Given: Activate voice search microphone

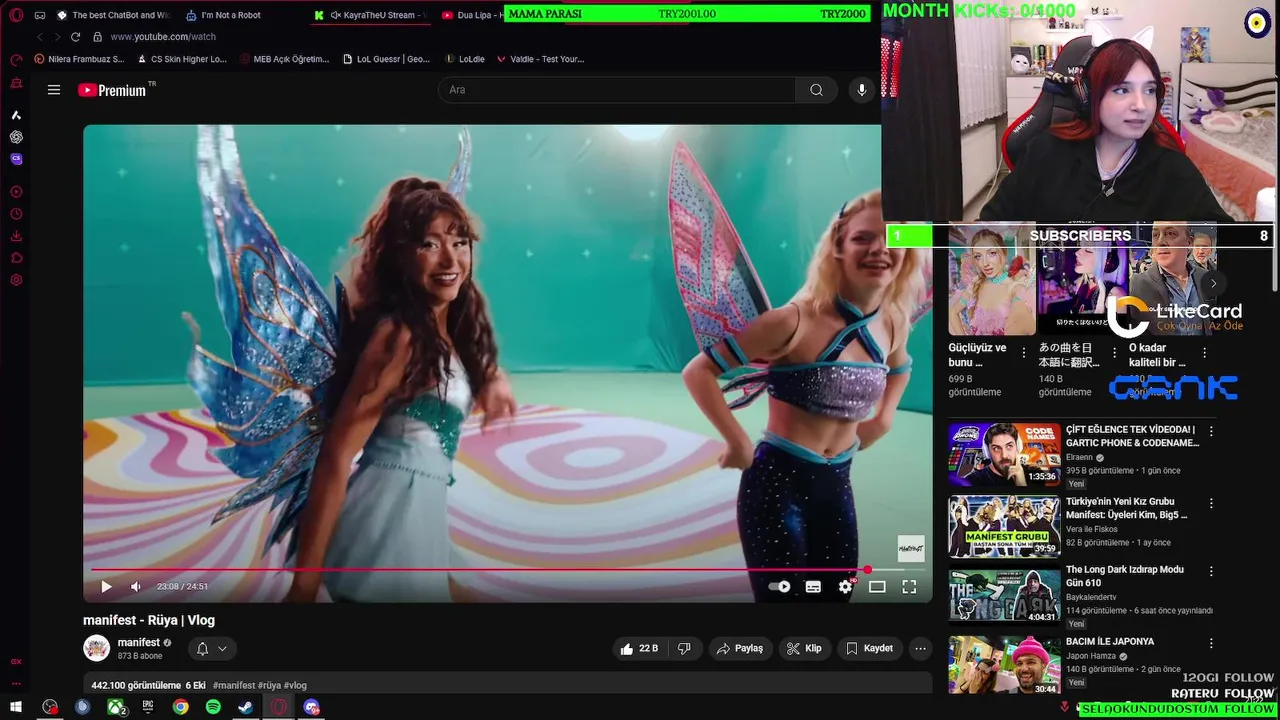Looking at the screenshot, I should (x=862, y=90).
